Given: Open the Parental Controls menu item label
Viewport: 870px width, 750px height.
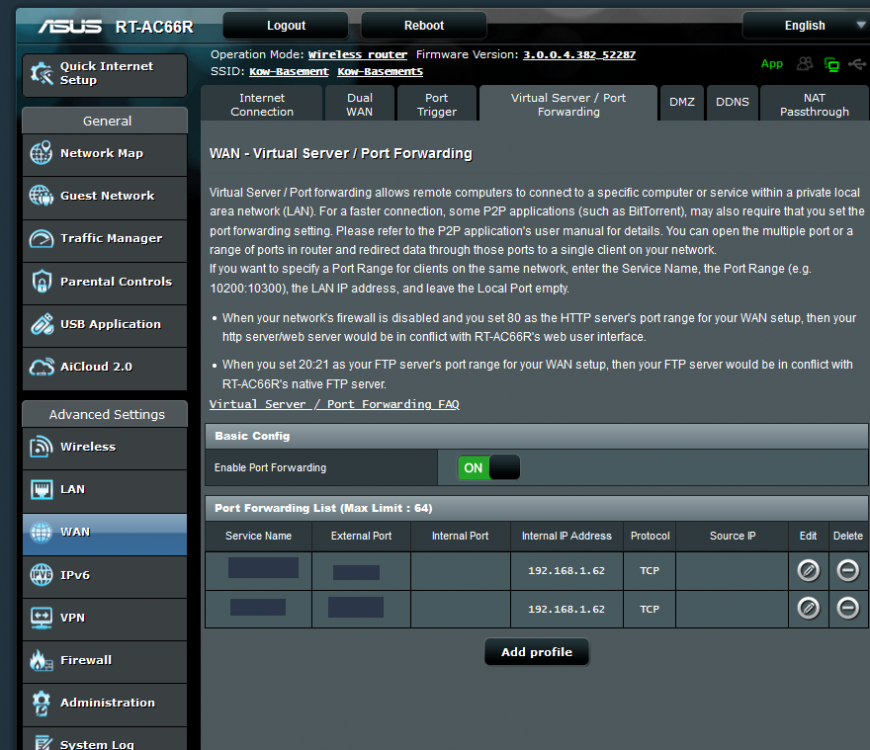Looking at the screenshot, I should pos(116,281).
